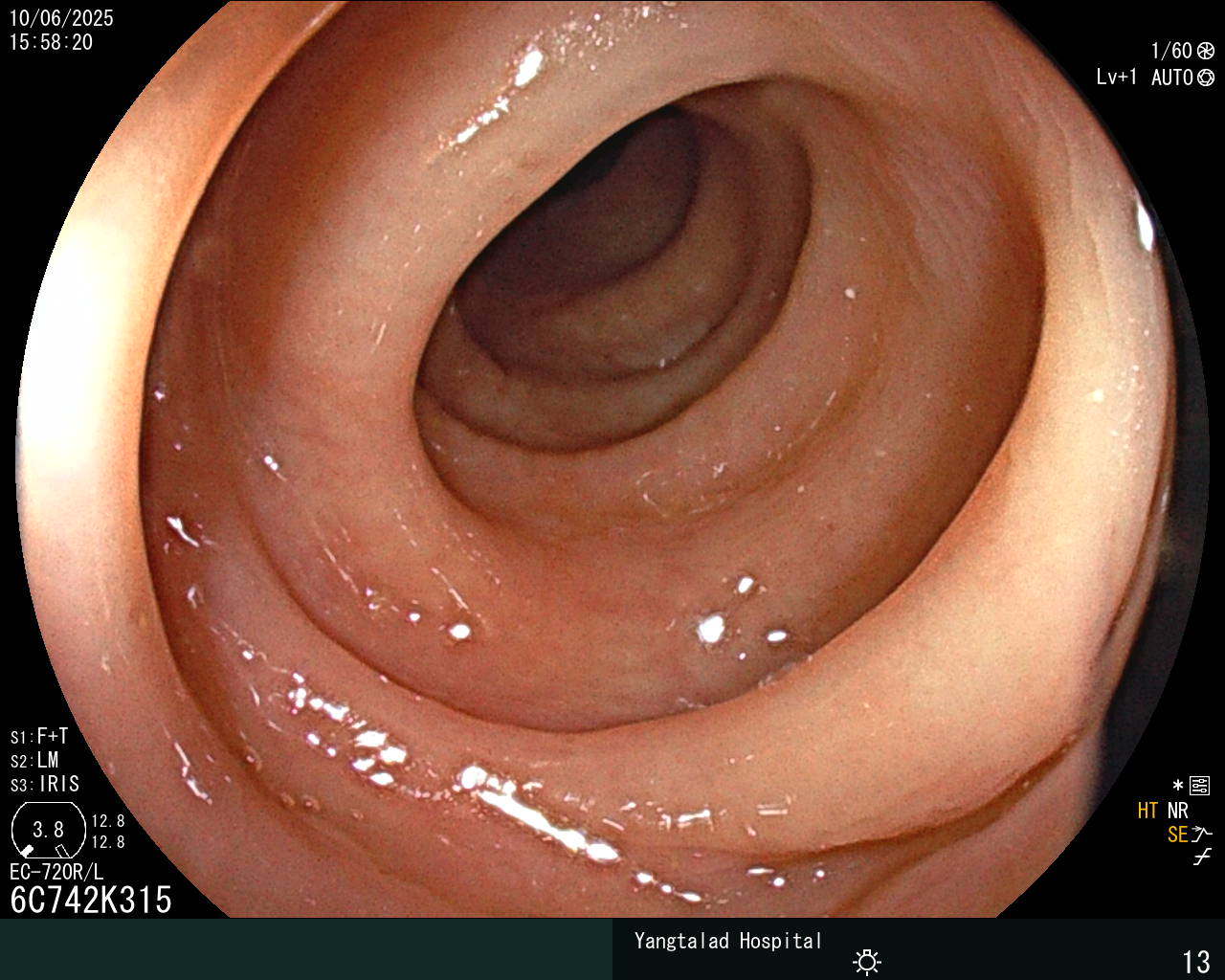1225x980 pixels.
Task: Click the yellow SE indicator
Action: 1177,835
